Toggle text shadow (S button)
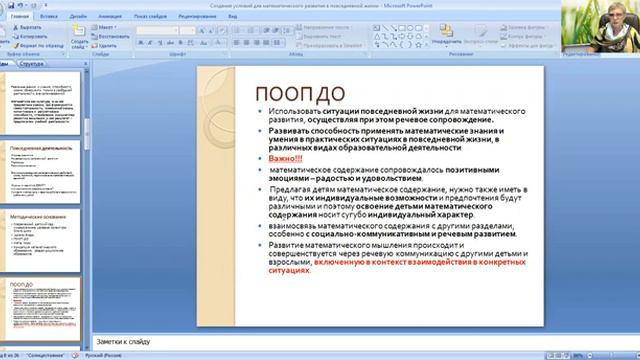 pyautogui.click(x=180, y=42)
